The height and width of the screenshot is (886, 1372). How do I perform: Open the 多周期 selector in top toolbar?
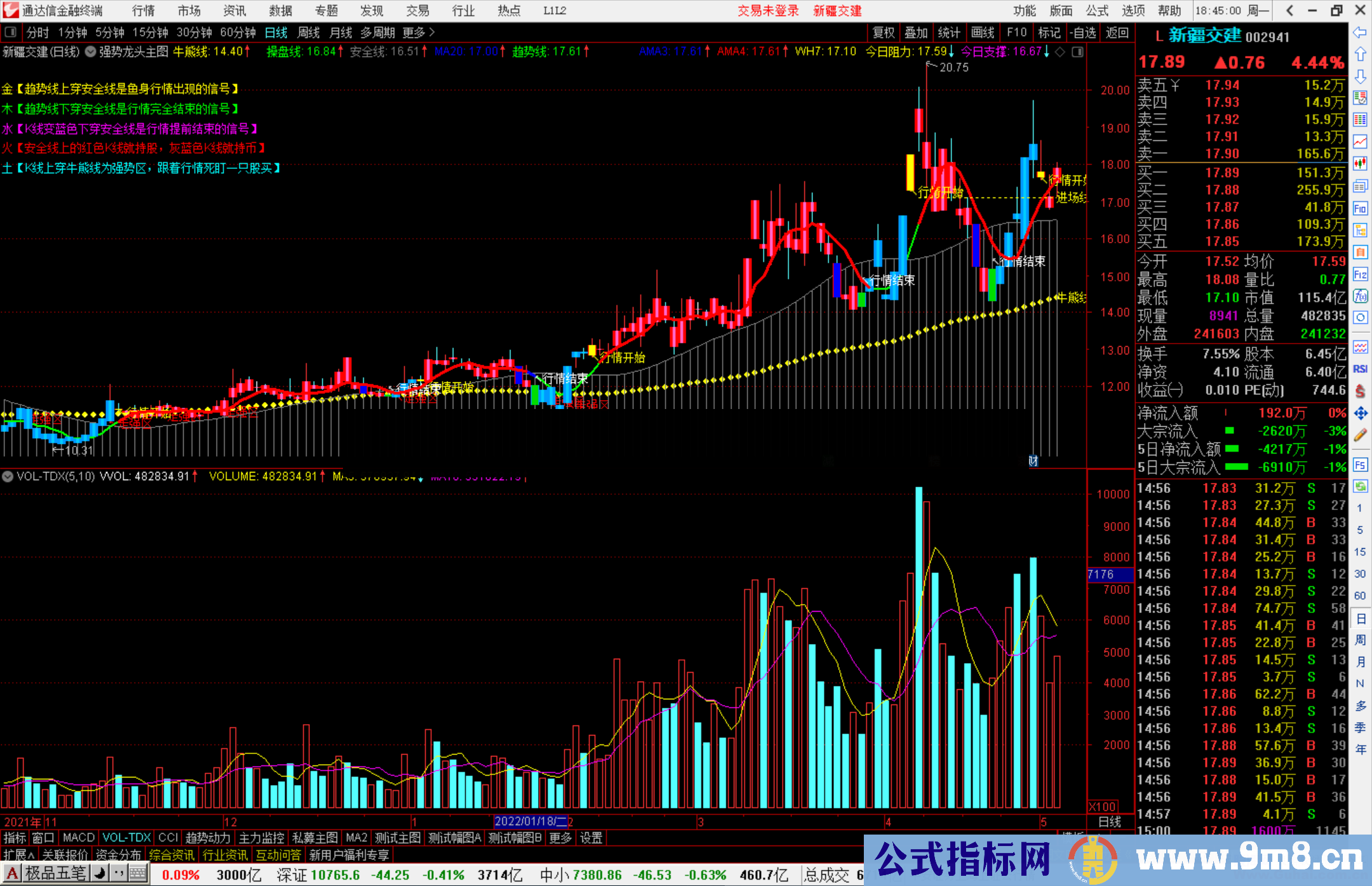(x=378, y=32)
